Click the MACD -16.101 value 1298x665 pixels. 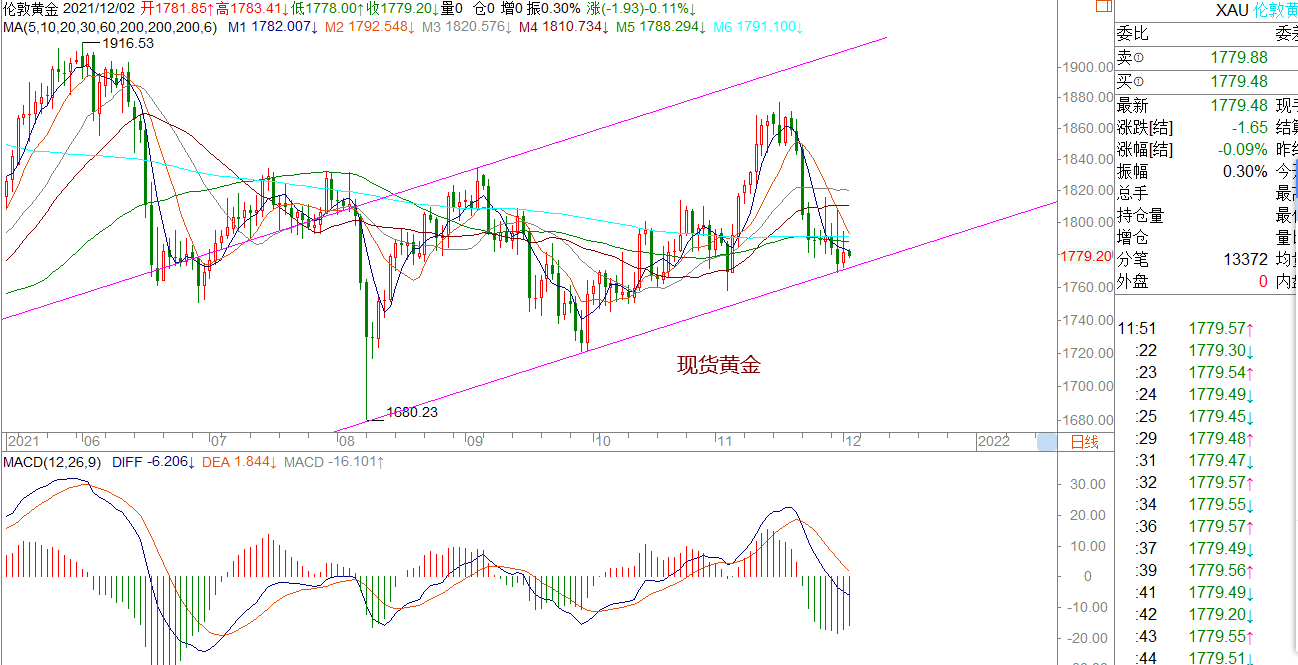(x=334, y=462)
